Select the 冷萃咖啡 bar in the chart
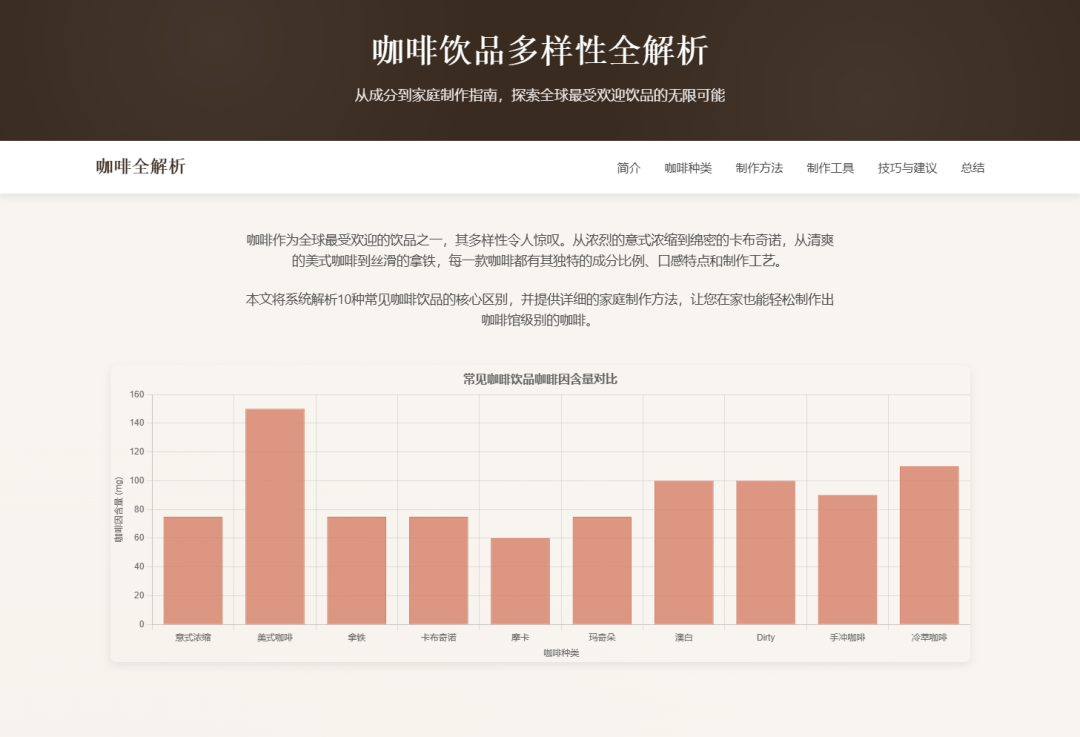The width and height of the screenshot is (1080, 737). pyautogui.click(x=929, y=545)
